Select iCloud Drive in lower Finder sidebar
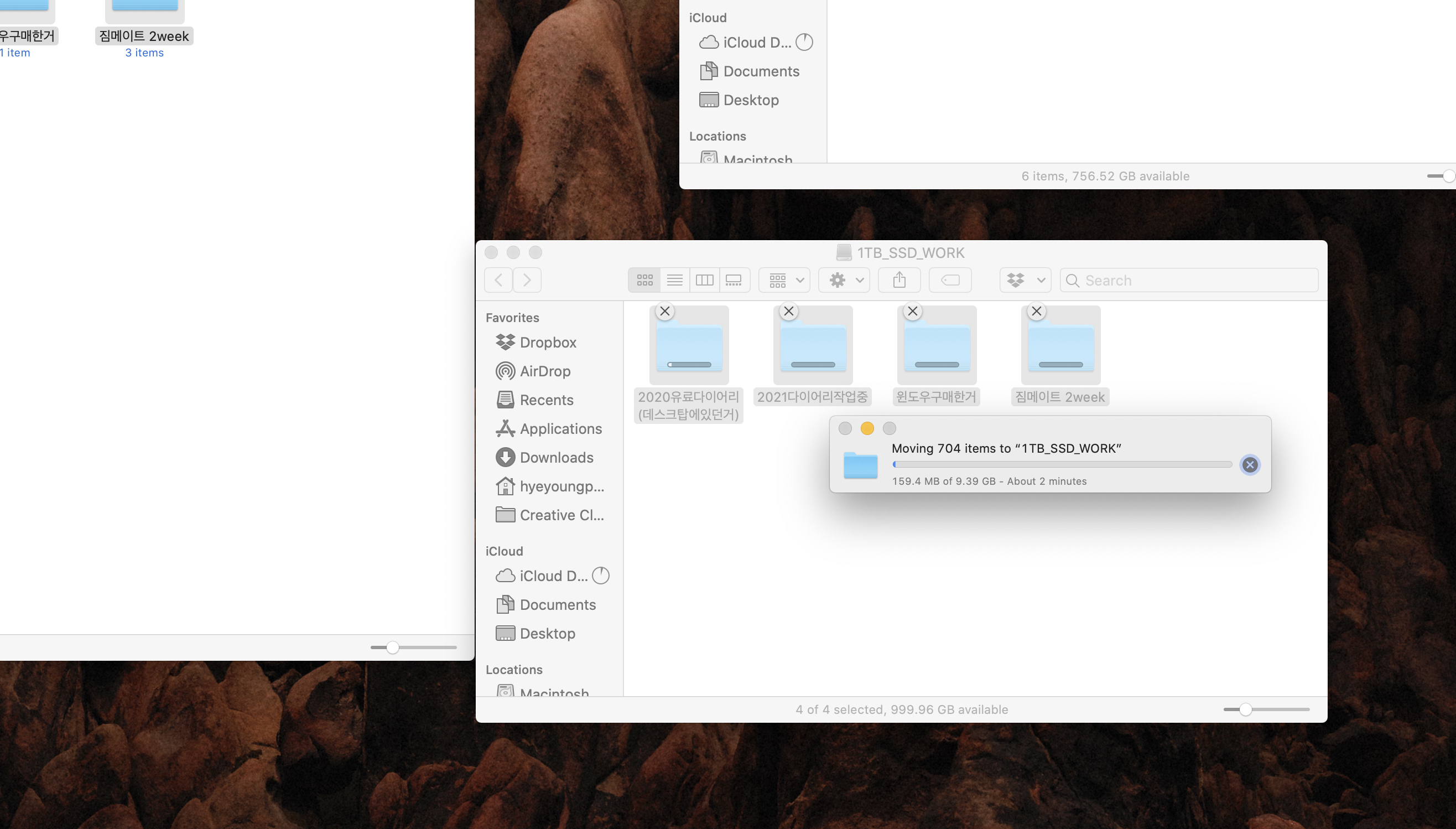The image size is (1456, 829). [x=553, y=576]
